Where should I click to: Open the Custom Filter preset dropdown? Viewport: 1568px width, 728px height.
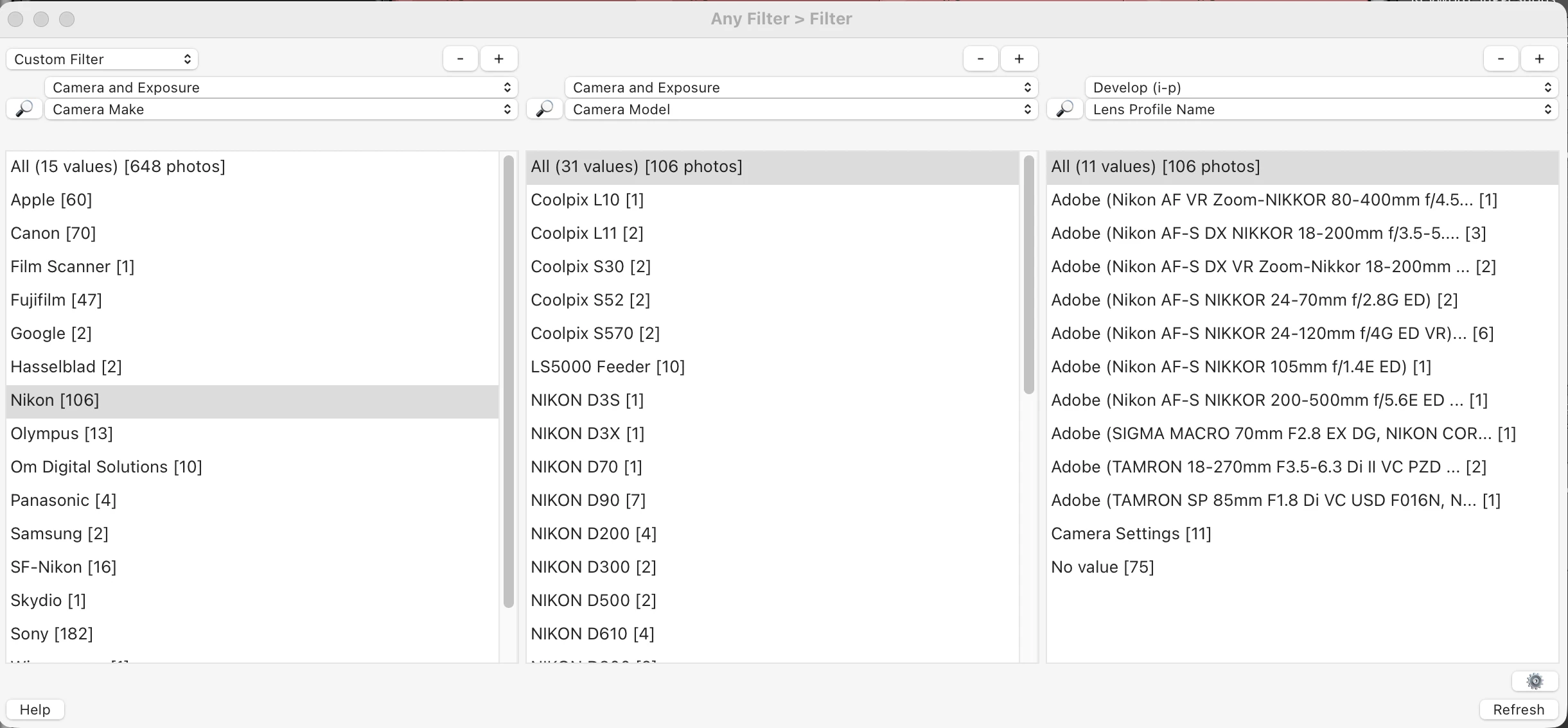click(102, 59)
